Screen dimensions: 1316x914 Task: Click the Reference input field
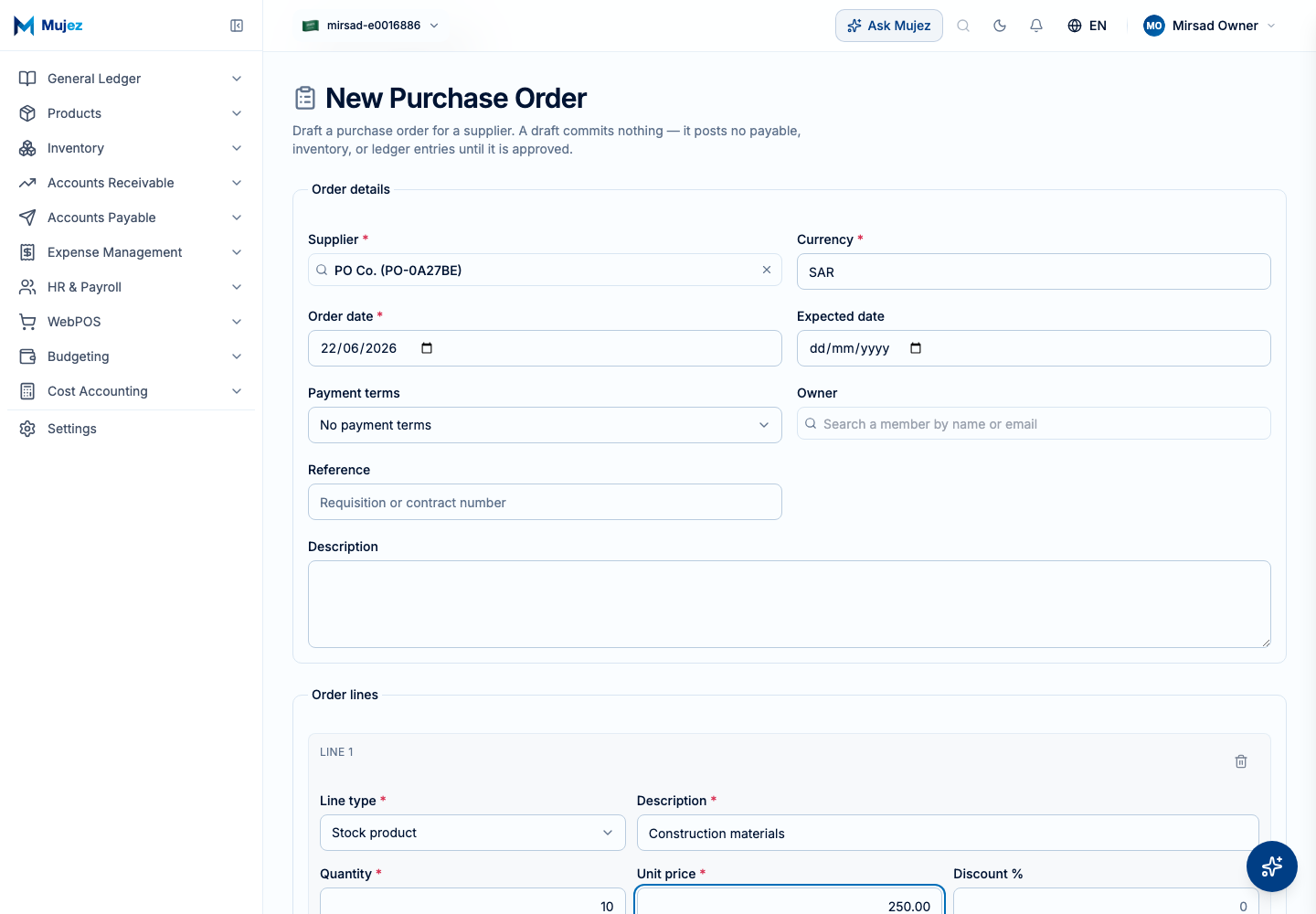coord(545,502)
